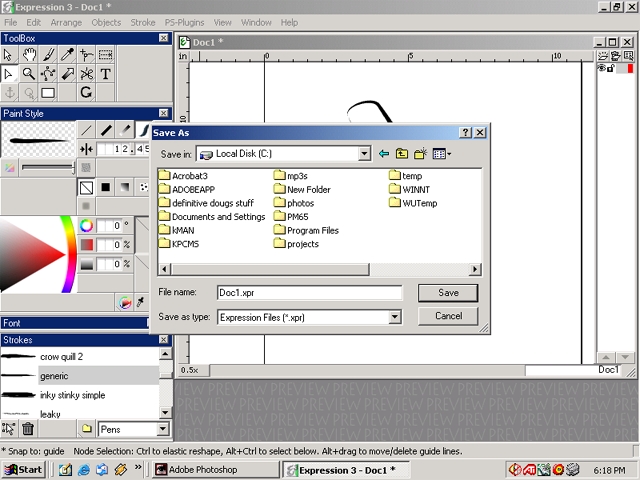The width and height of the screenshot is (640, 480).
Task: Click the trash icon in Strokes panel
Action: (x=28, y=429)
